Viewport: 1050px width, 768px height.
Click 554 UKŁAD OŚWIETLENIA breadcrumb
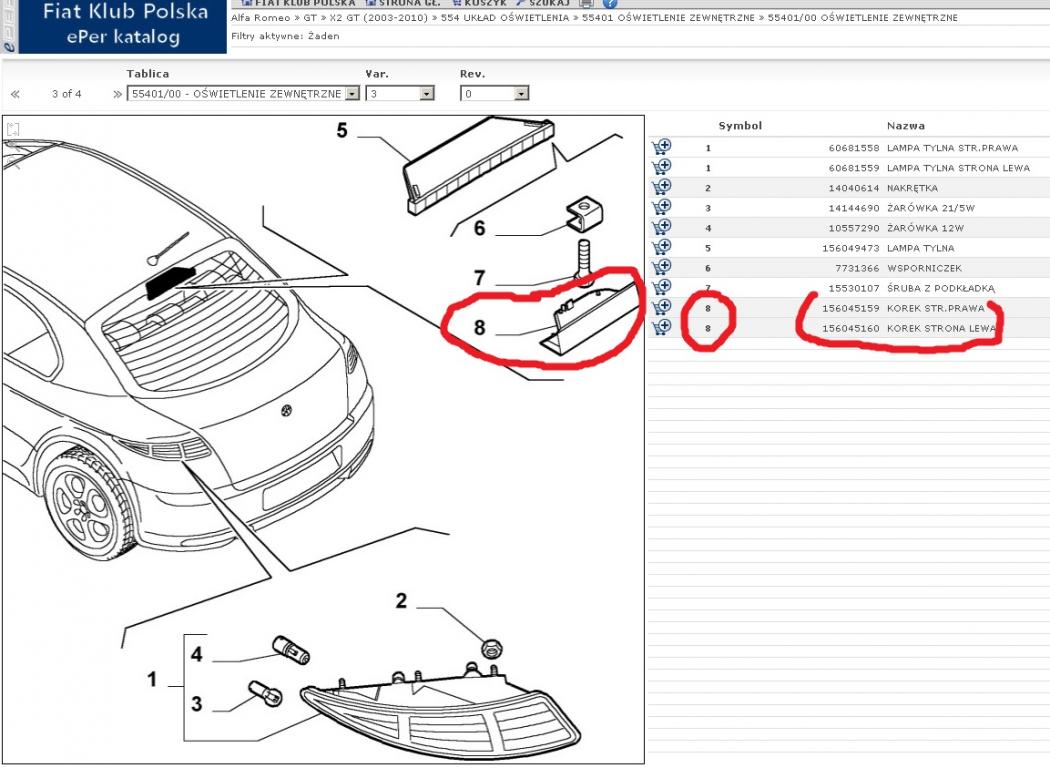point(505,18)
